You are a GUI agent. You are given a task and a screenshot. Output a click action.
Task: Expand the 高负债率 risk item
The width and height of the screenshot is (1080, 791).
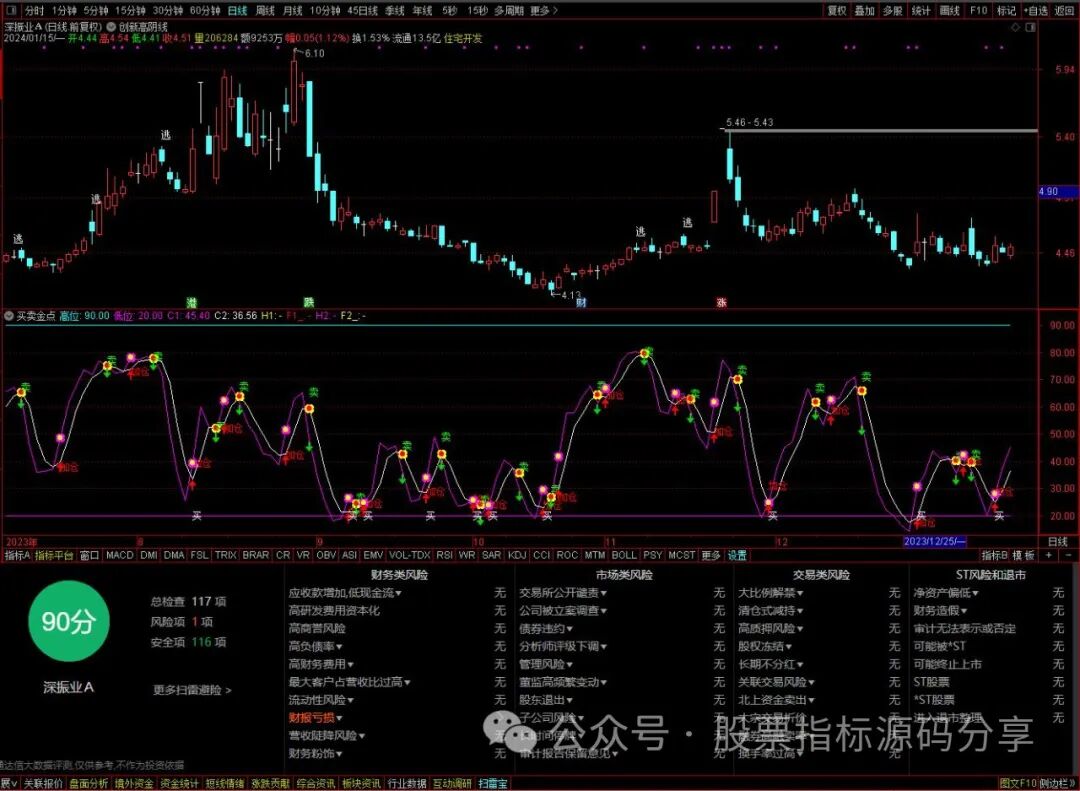pos(315,646)
